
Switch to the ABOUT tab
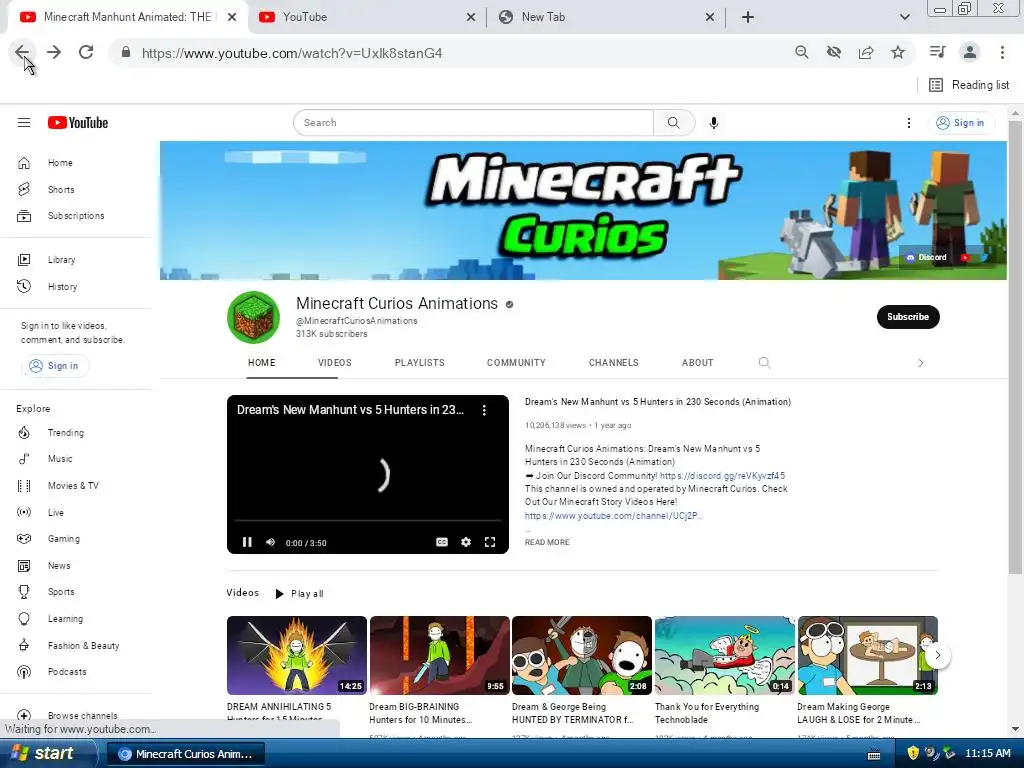click(697, 363)
